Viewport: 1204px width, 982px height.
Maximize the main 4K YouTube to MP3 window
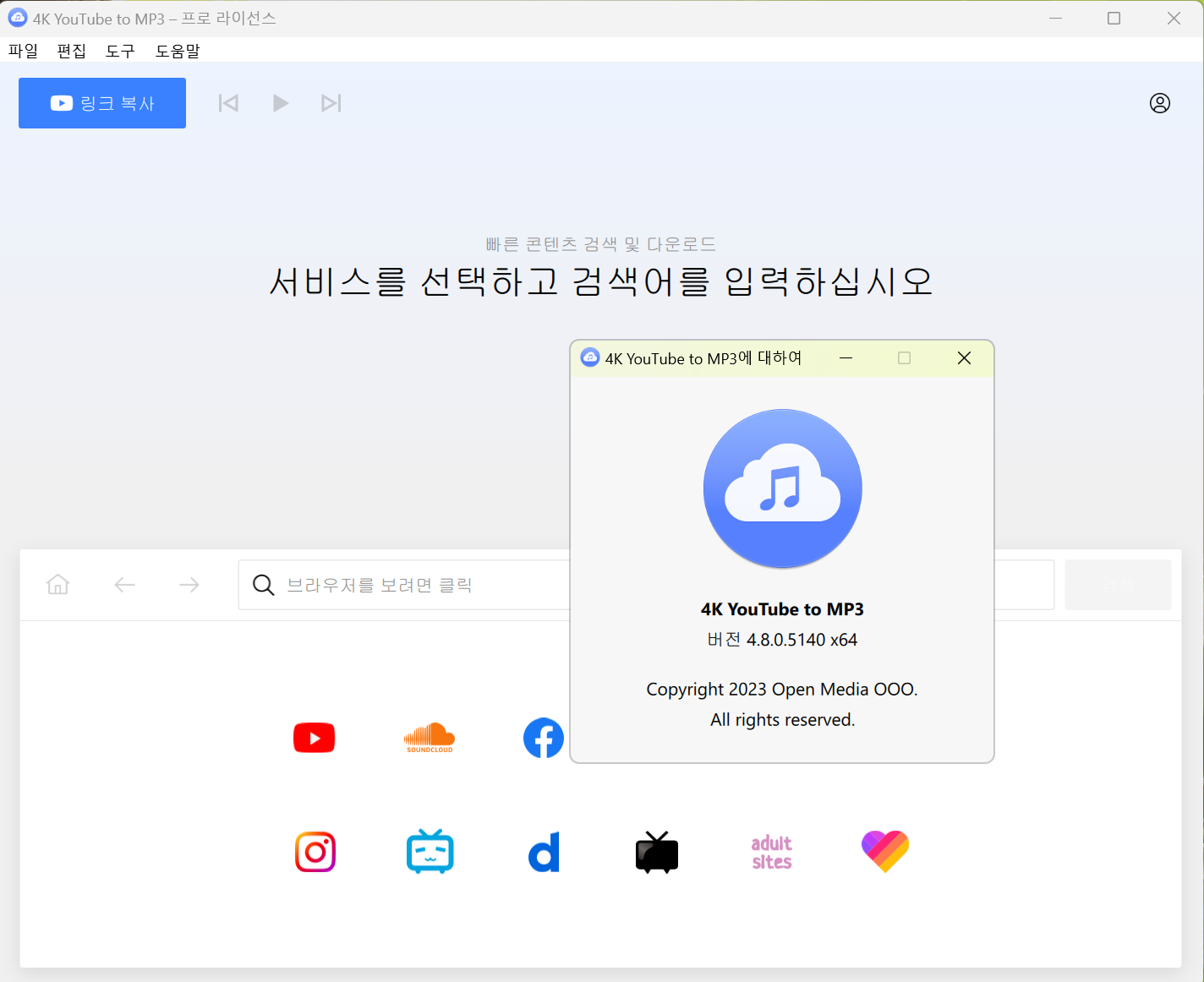click(1114, 19)
